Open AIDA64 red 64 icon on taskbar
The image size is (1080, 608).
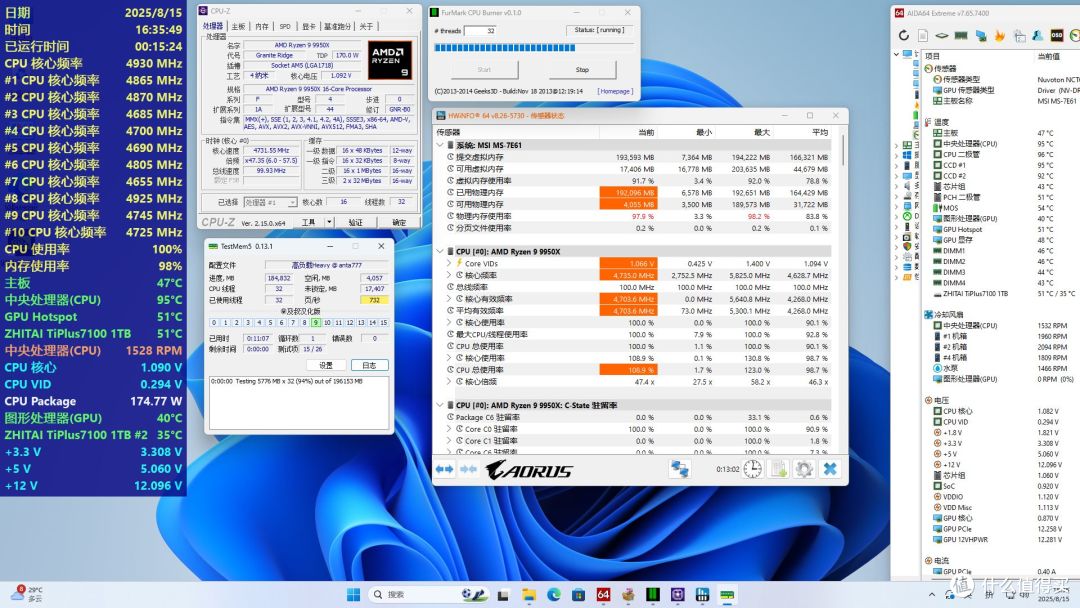(x=603, y=594)
